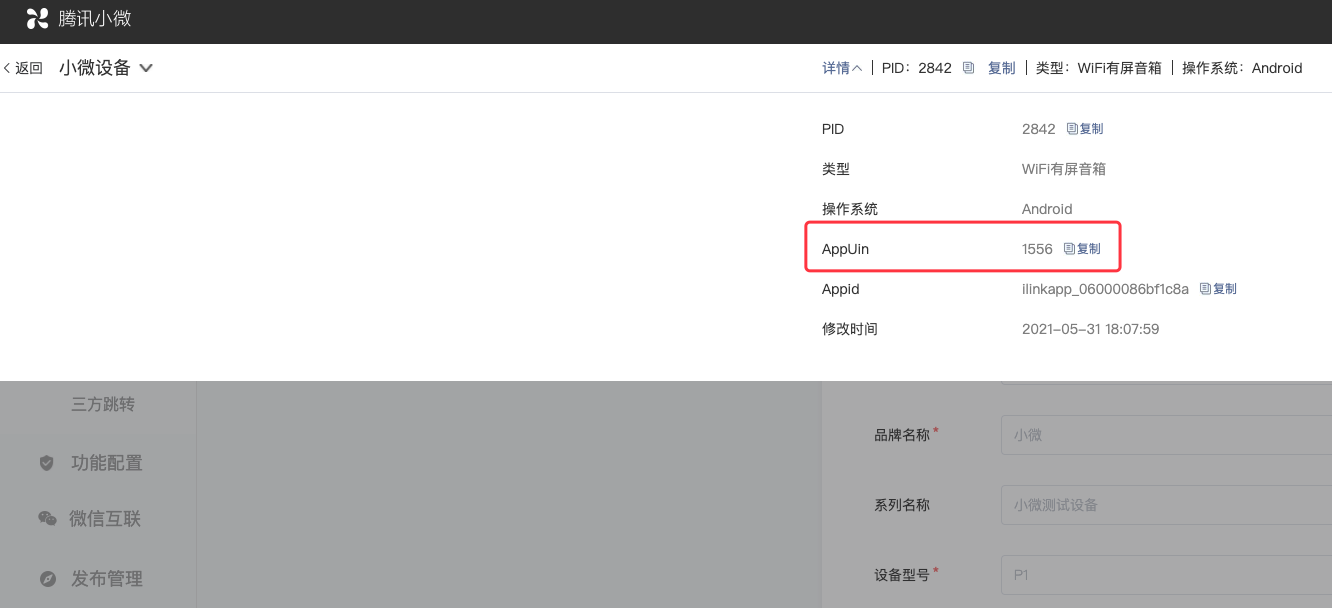The image size is (1332, 608).
Task: Click the copy icon beside header PID 2842
Action: [968, 68]
